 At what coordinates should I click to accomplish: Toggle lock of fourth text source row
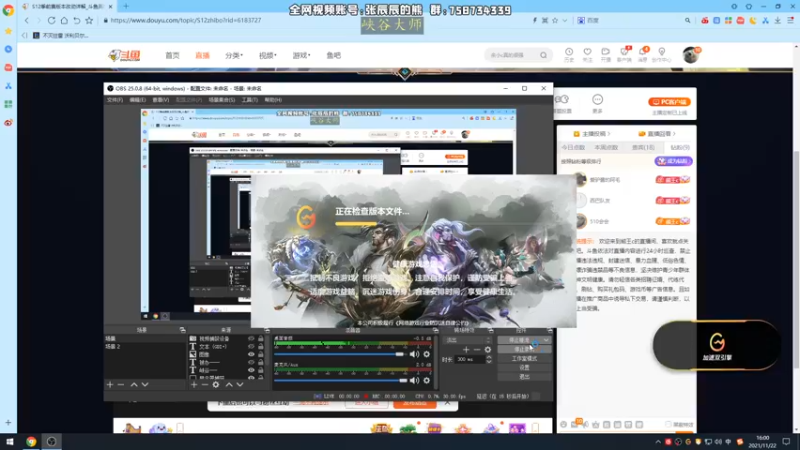[261, 362]
